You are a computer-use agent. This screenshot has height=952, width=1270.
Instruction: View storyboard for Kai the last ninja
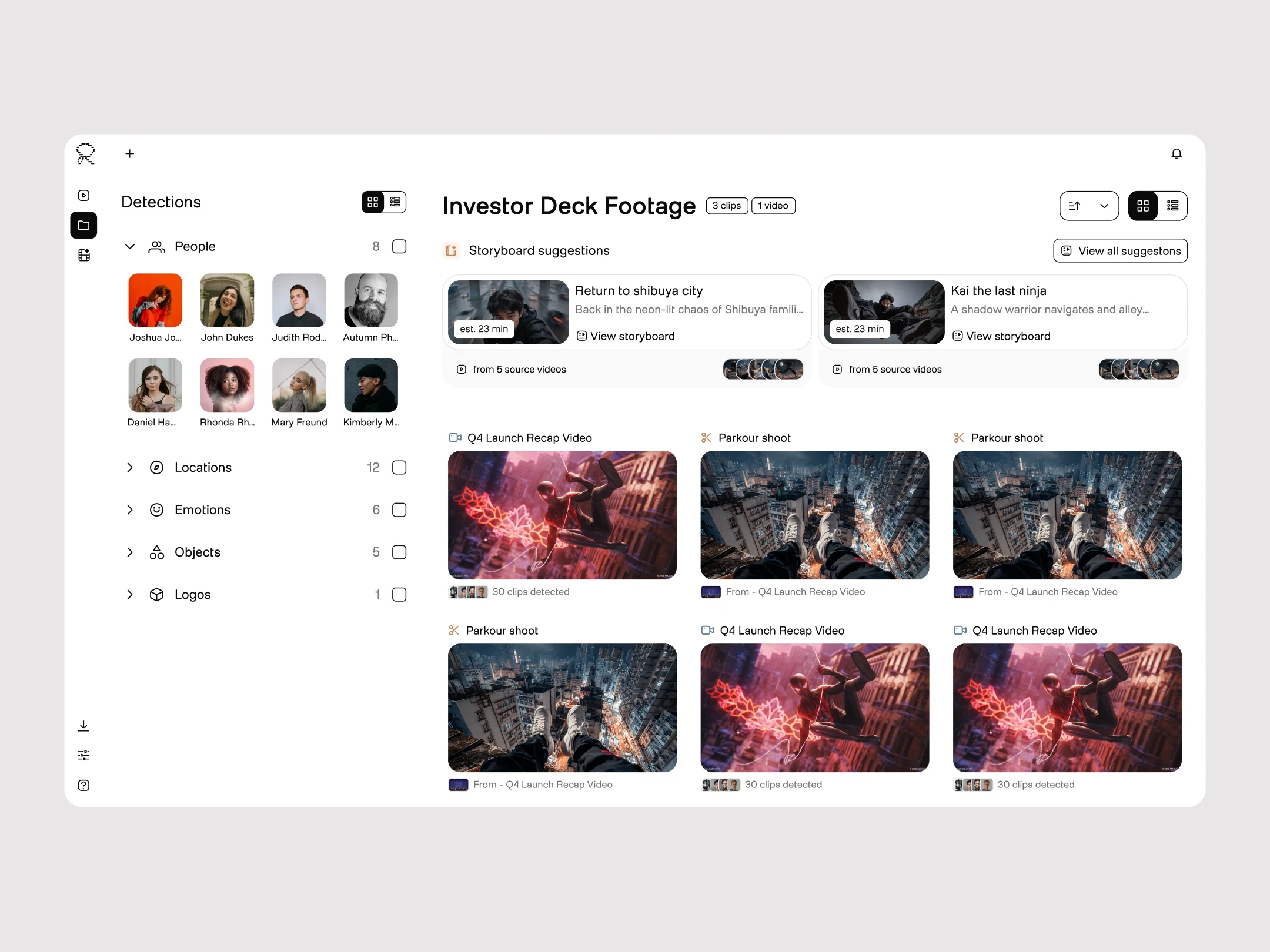(x=1001, y=336)
